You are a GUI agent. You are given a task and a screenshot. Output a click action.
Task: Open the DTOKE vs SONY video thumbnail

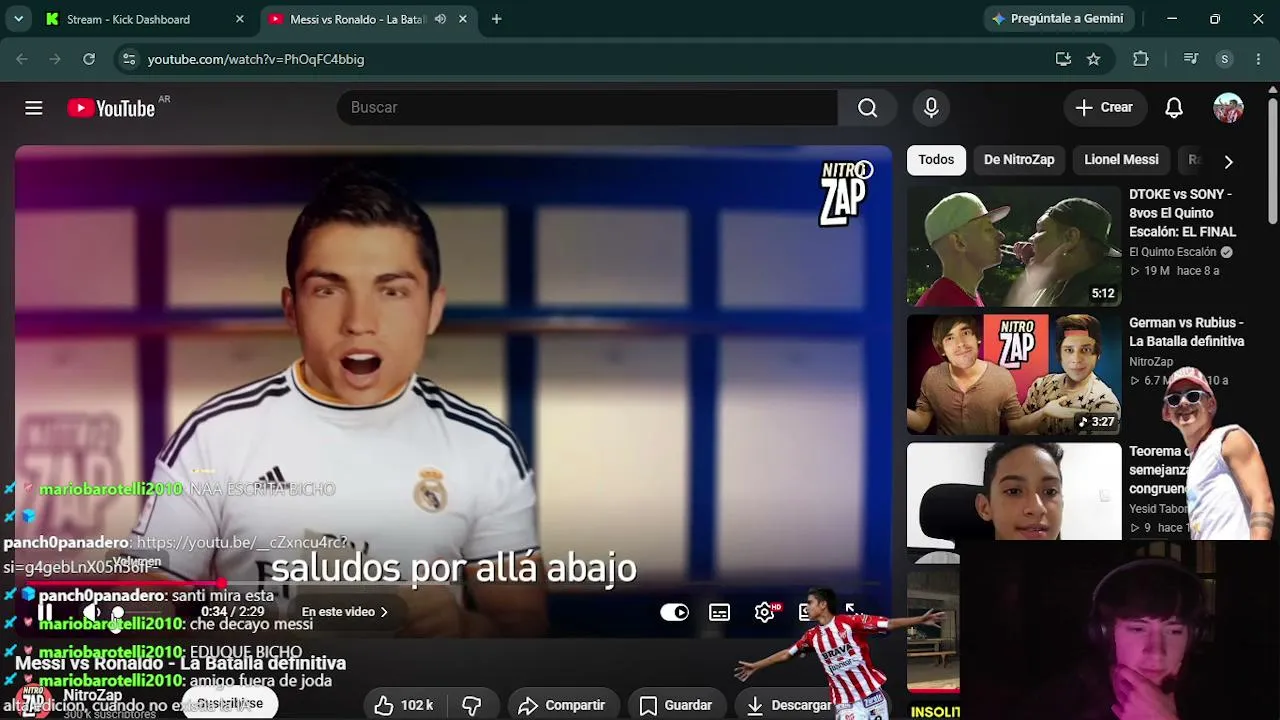(1014, 246)
